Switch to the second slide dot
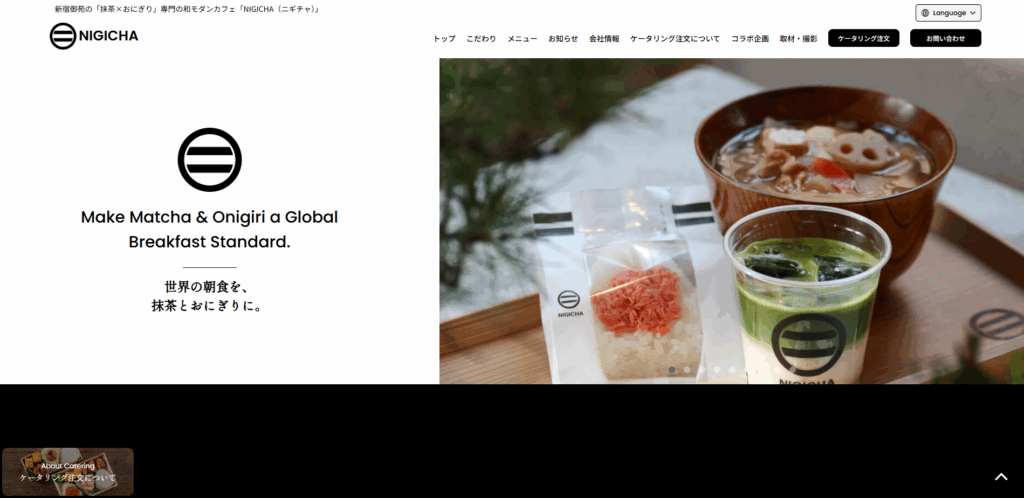This screenshot has width=1024, height=498. (x=686, y=369)
